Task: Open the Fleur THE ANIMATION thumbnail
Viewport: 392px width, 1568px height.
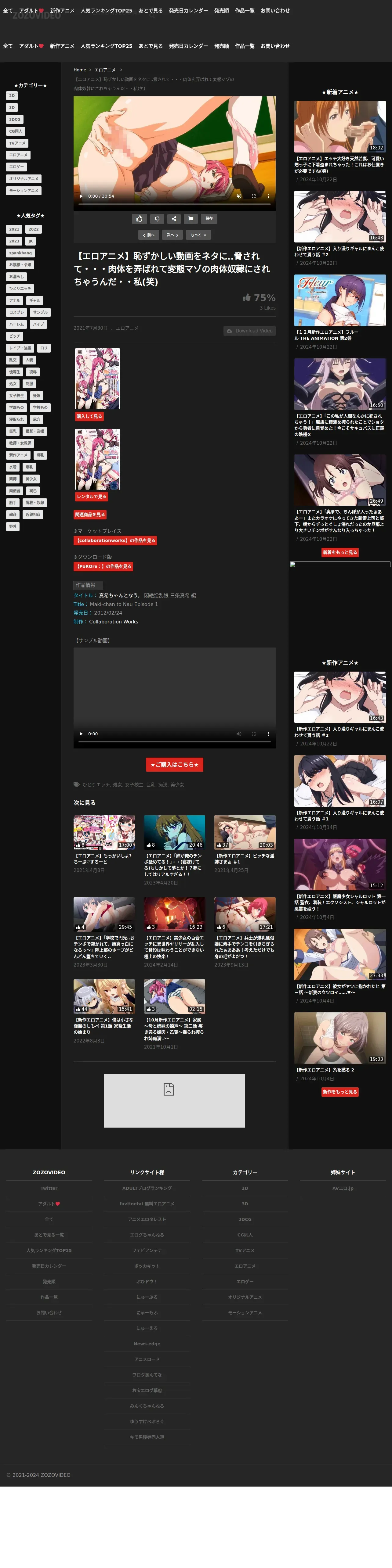Action: tap(339, 300)
